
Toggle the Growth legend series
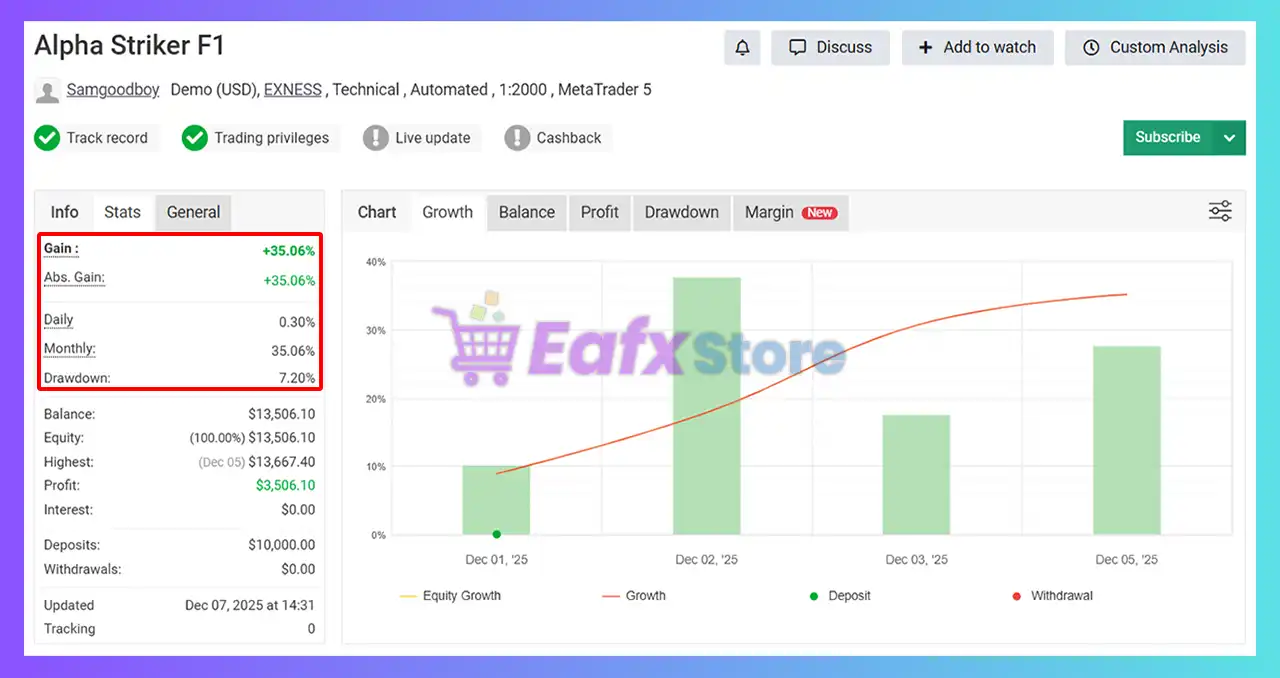click(634, 596)
